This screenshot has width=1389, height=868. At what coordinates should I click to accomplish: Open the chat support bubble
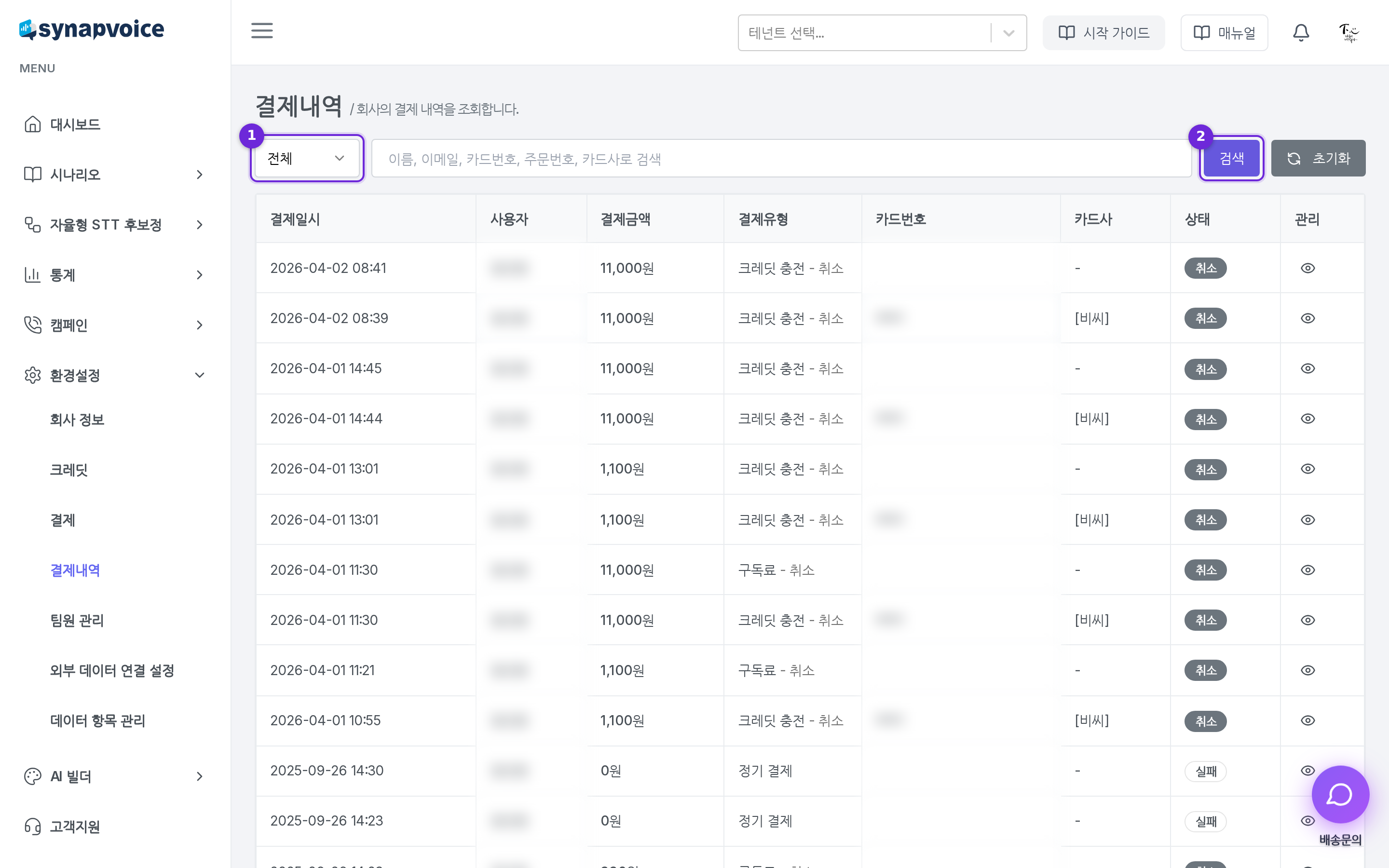1340,795
